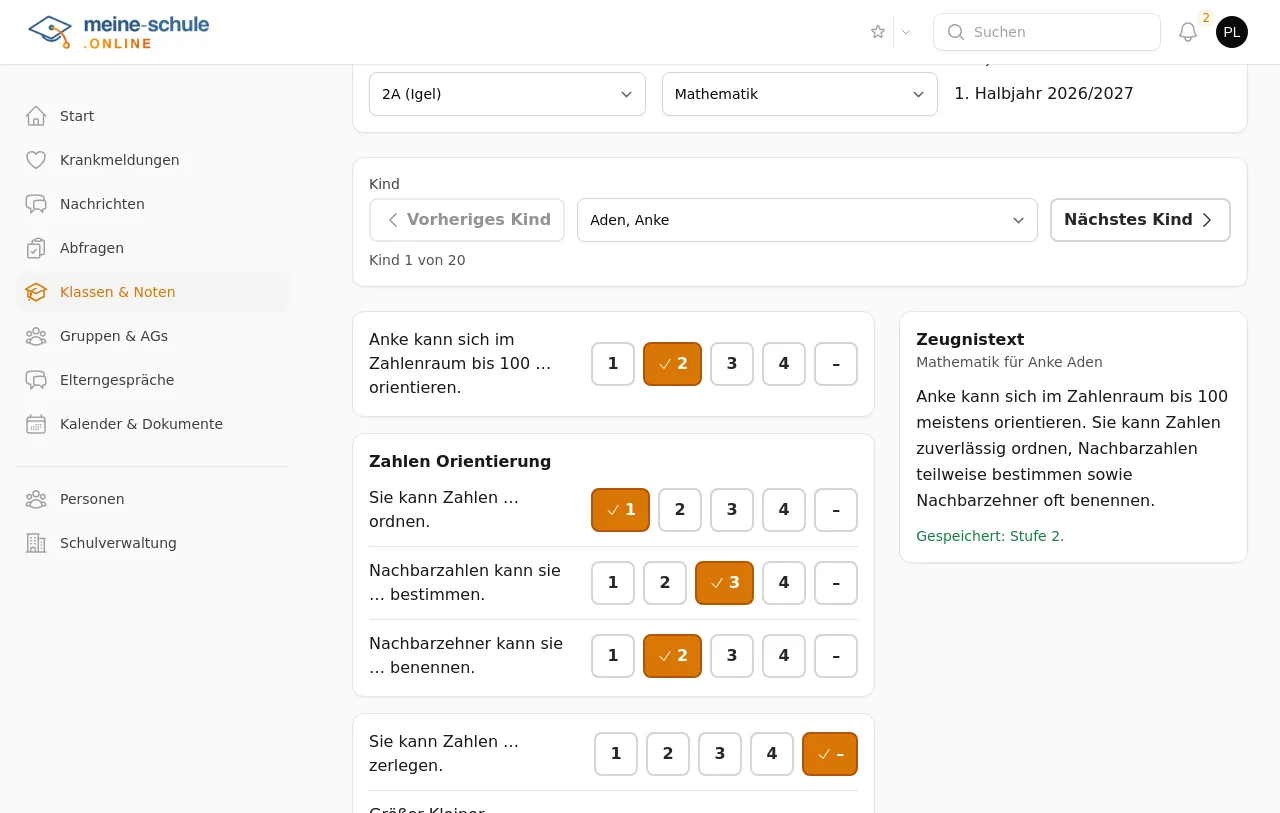Click the Klassen & Noten graduation cap icon

36,292
